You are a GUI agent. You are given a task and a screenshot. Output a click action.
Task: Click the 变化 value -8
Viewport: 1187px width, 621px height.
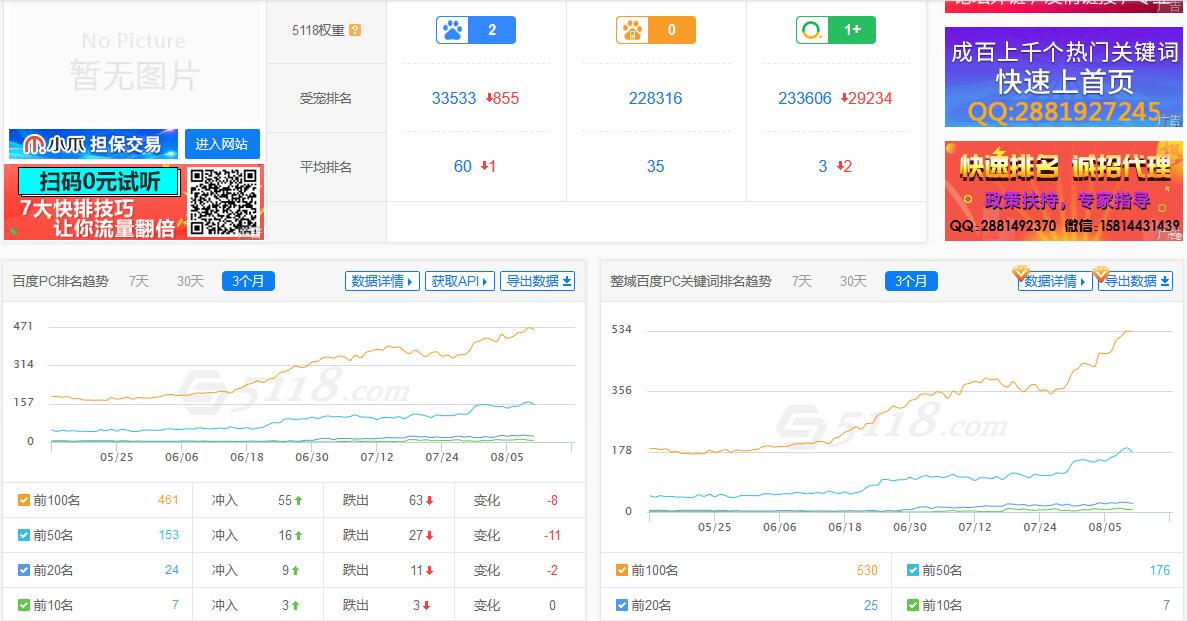(x=552, y=500)
